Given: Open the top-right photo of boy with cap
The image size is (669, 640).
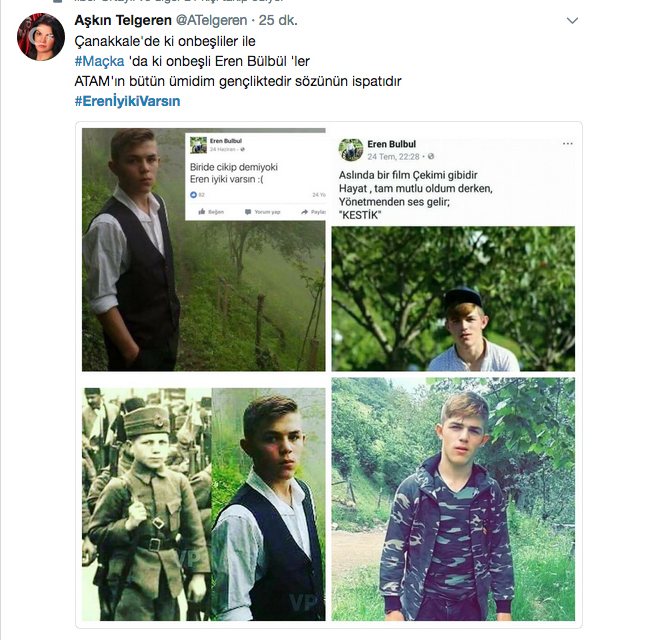Looking at the screenshot, I should pyautogui.click(x=453, y=298).
